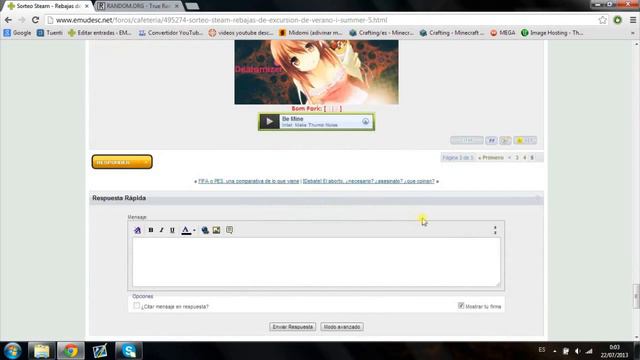Open Skype from the taskbar
The height and width of the screenshot is (360, 640).
[x=129, y=351]
